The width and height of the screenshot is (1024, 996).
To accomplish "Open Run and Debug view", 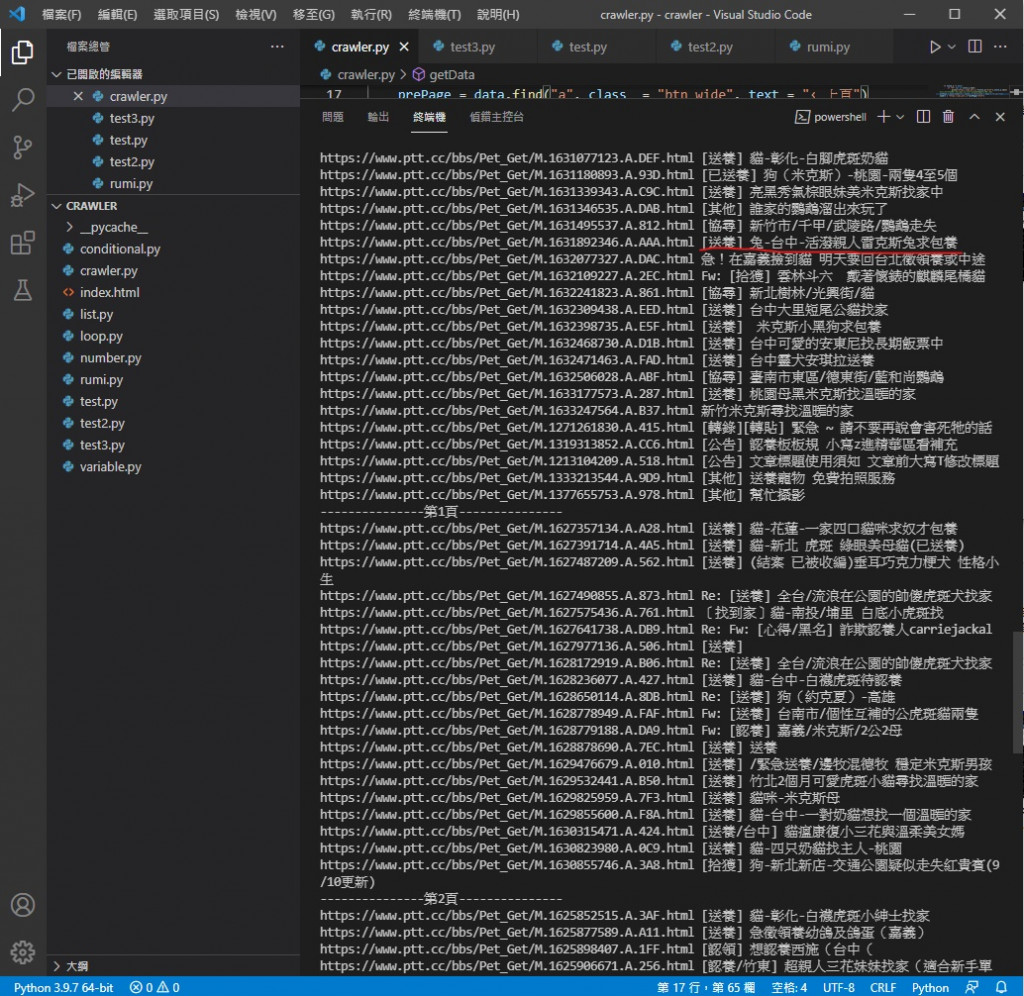I will pos(22,195).
